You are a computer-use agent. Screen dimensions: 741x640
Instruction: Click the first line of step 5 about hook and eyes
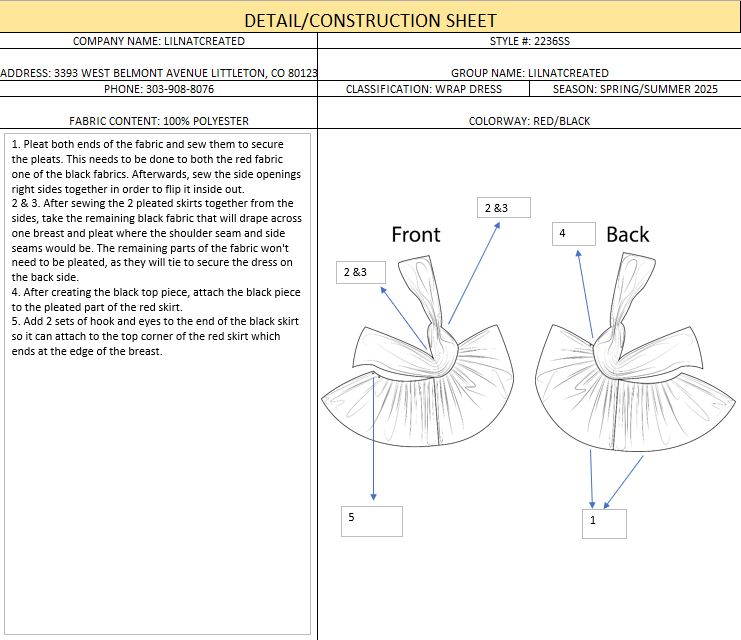(155, 321)
